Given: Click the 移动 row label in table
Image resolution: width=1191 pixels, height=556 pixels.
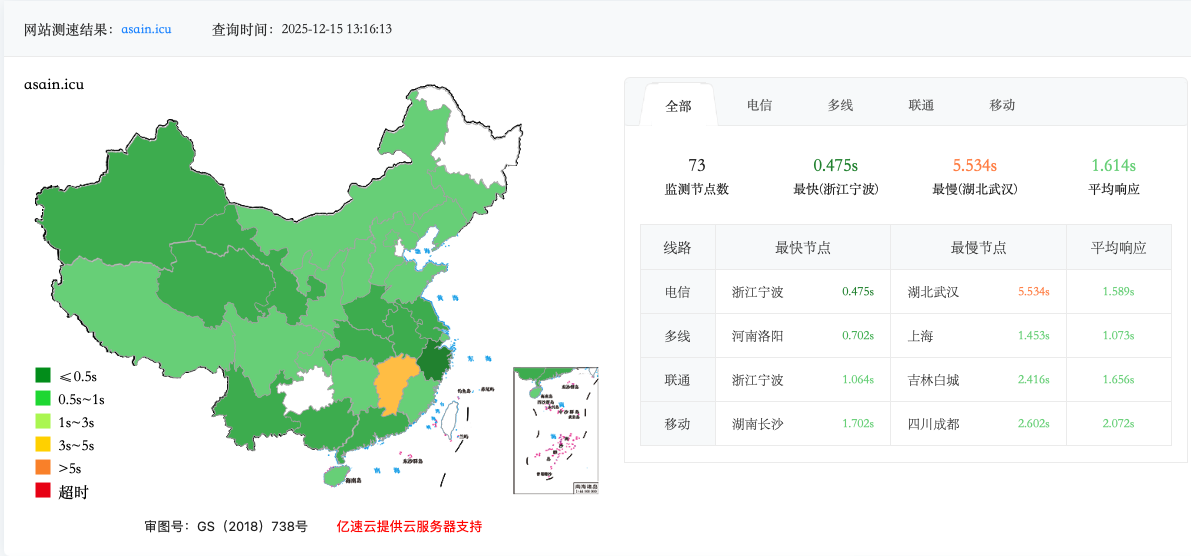Looking at the screenshot, I should tap(678, 424).
